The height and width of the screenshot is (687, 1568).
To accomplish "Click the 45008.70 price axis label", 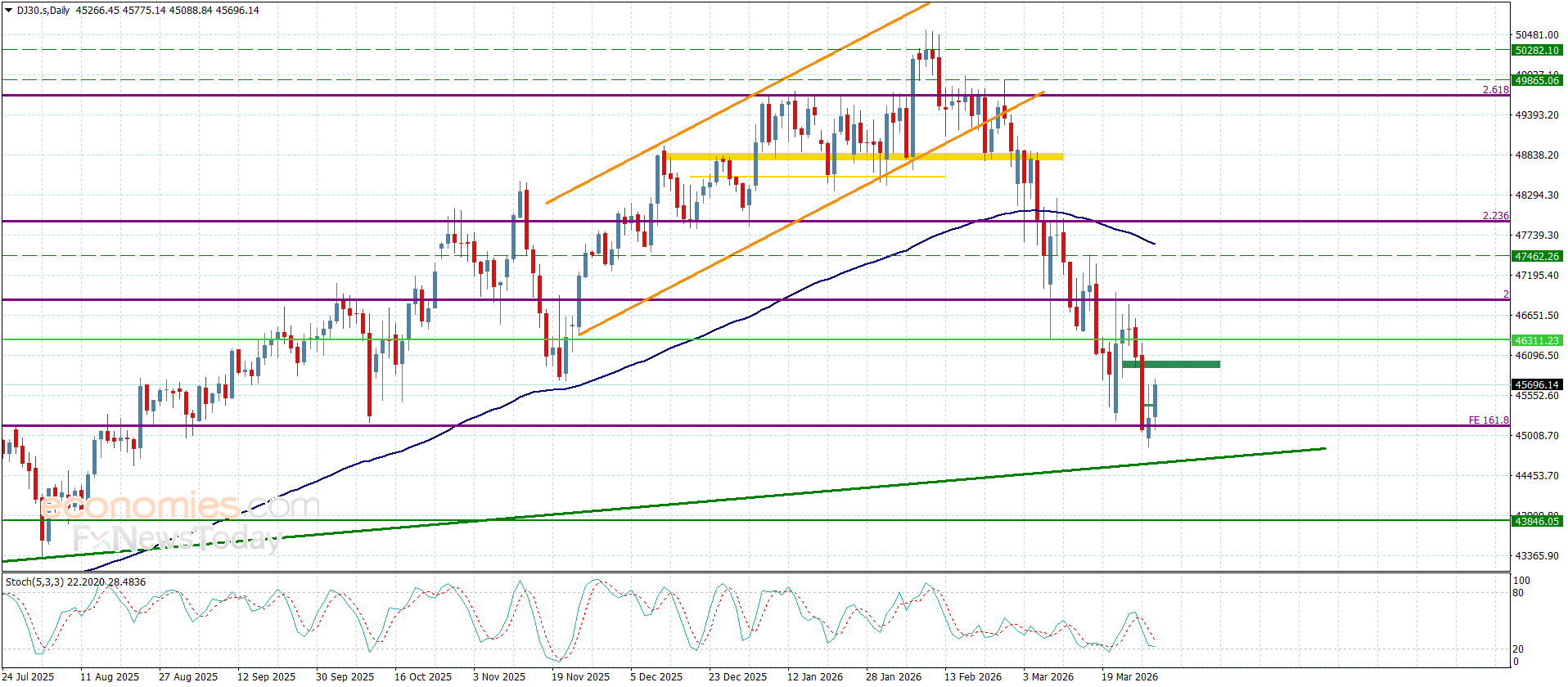I will click(1537, 436).
